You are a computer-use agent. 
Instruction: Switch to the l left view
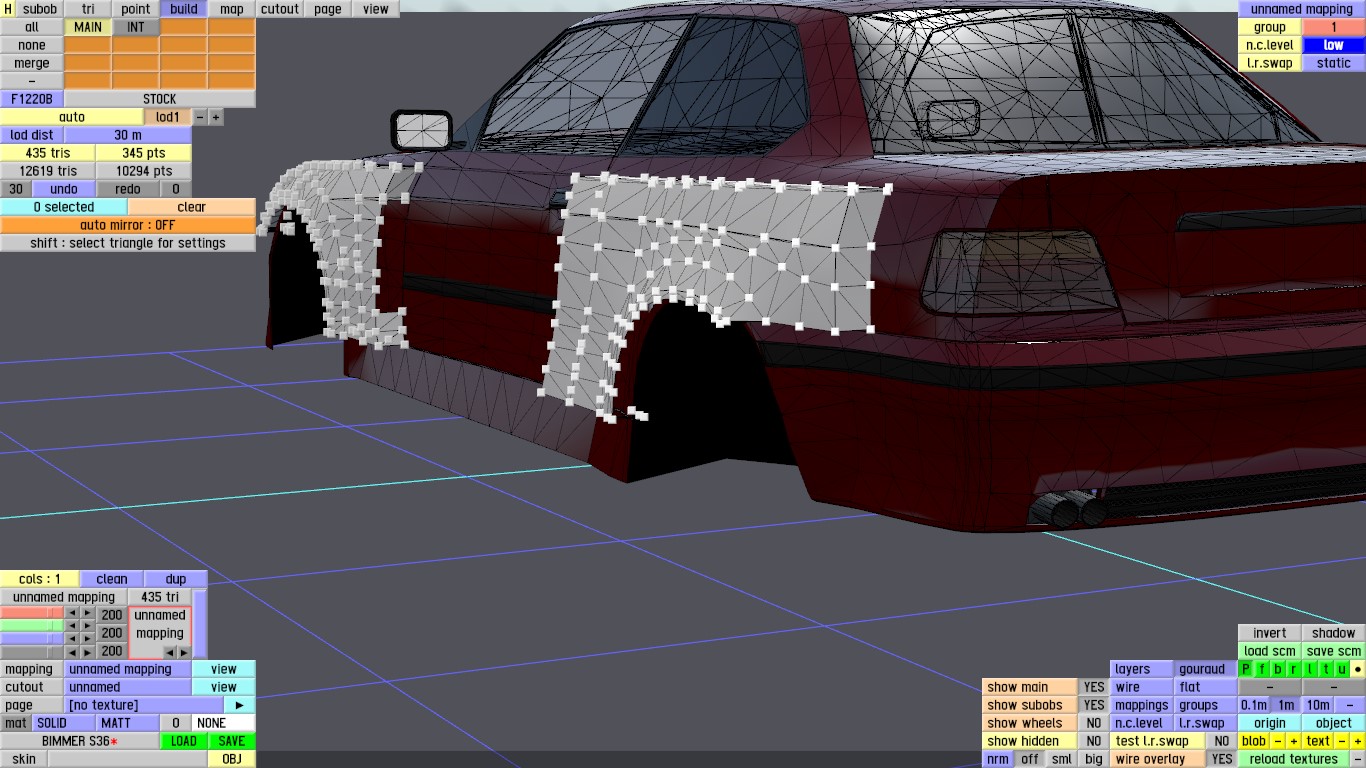[1310, 669]
